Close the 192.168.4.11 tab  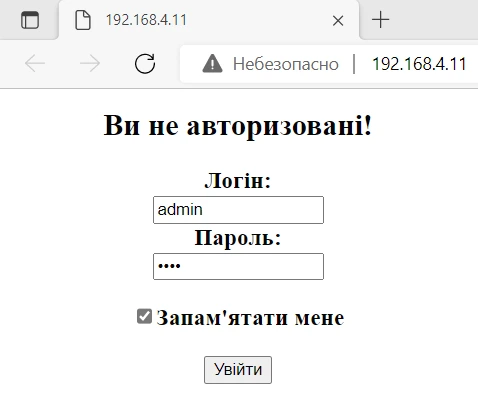click(338, 21)
